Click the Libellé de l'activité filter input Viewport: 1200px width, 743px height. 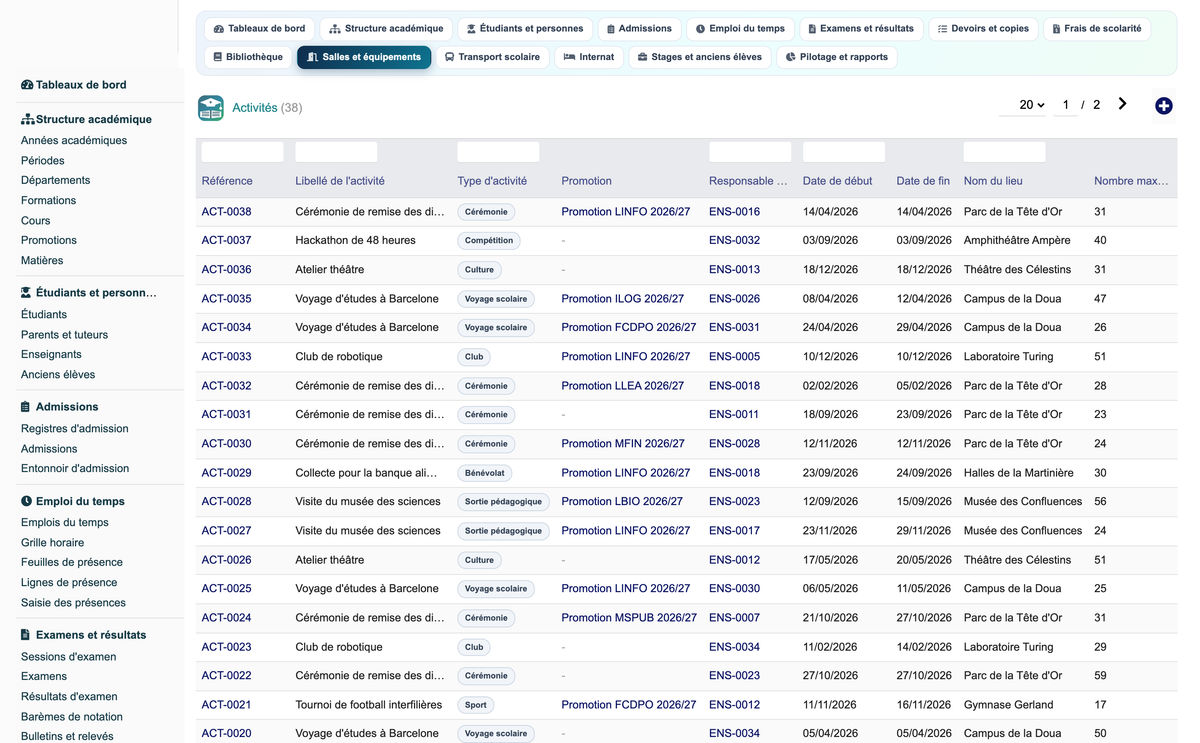[x=336, y=152]
